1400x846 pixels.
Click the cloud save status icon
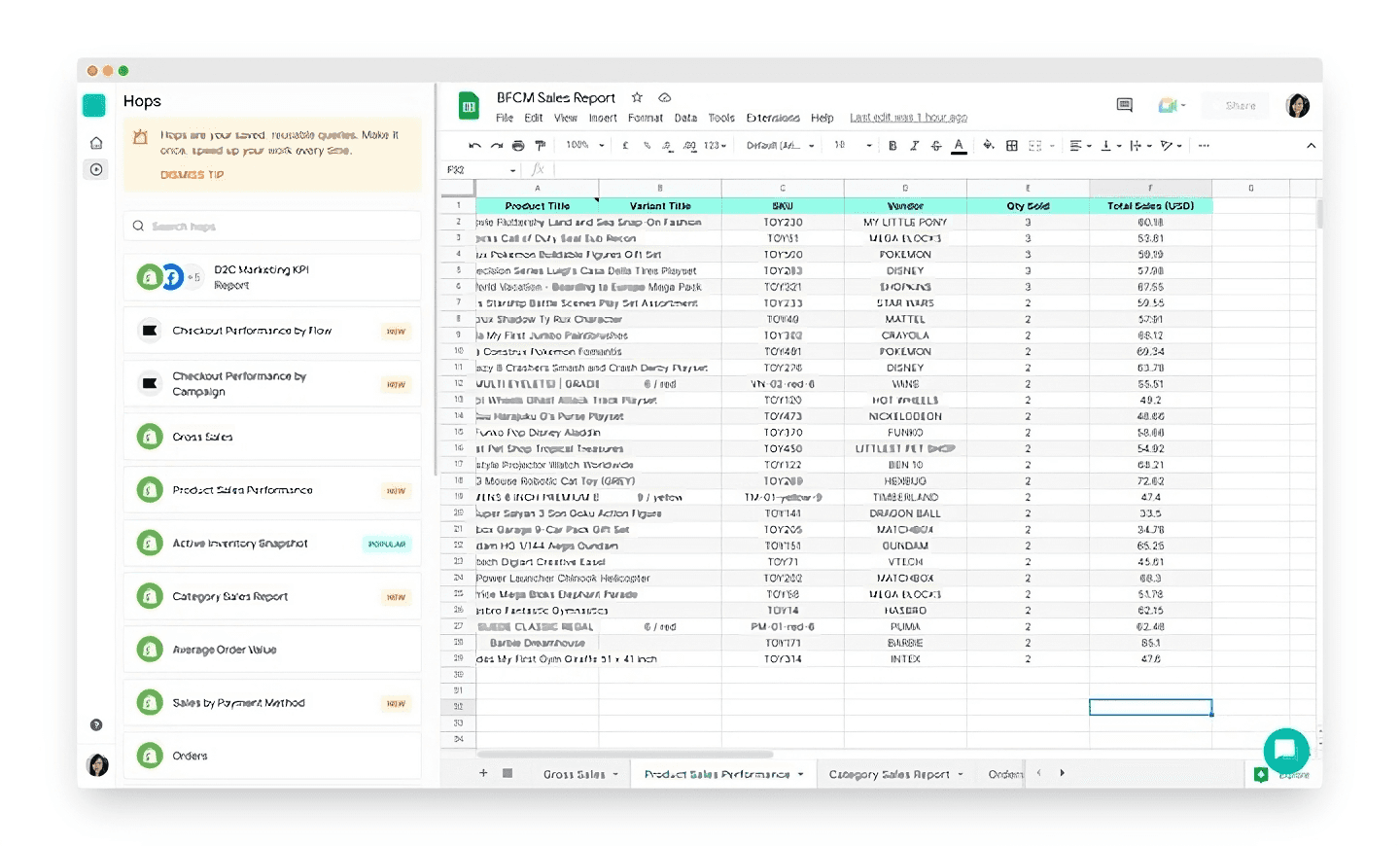(x=665, y=97)
